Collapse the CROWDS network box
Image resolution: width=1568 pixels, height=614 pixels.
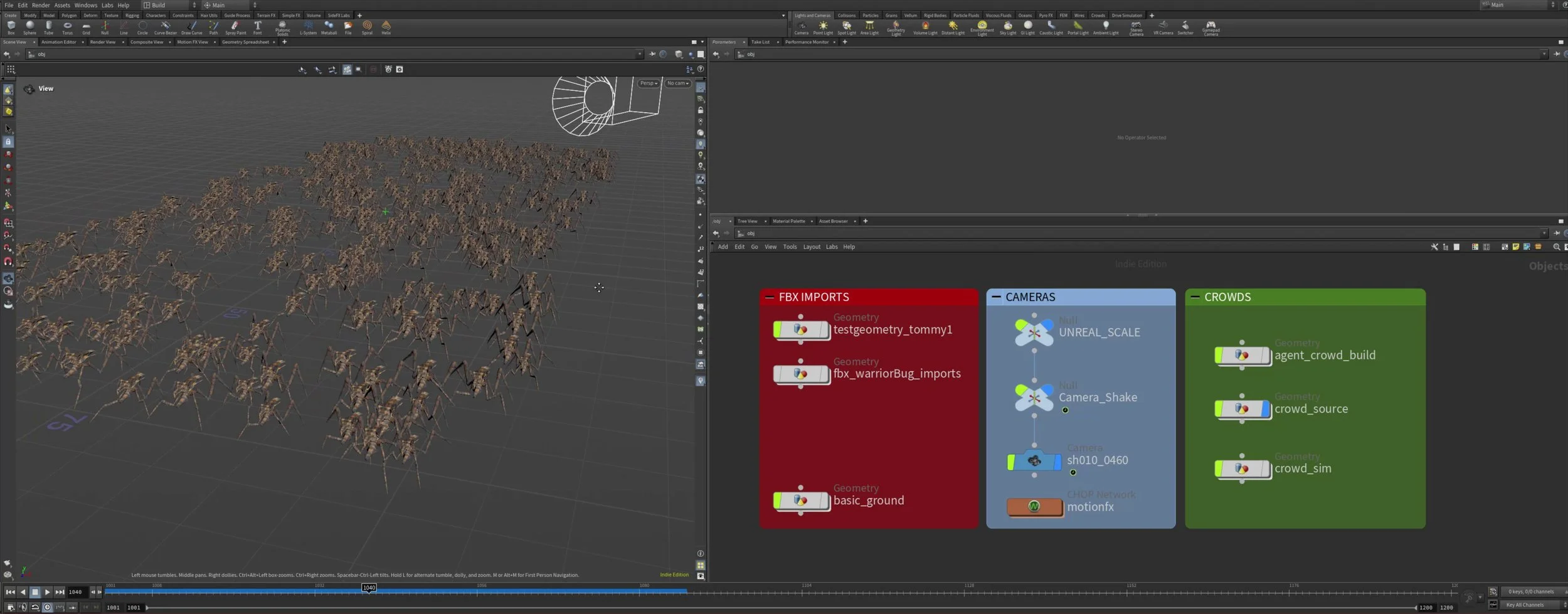(1195, 297)
